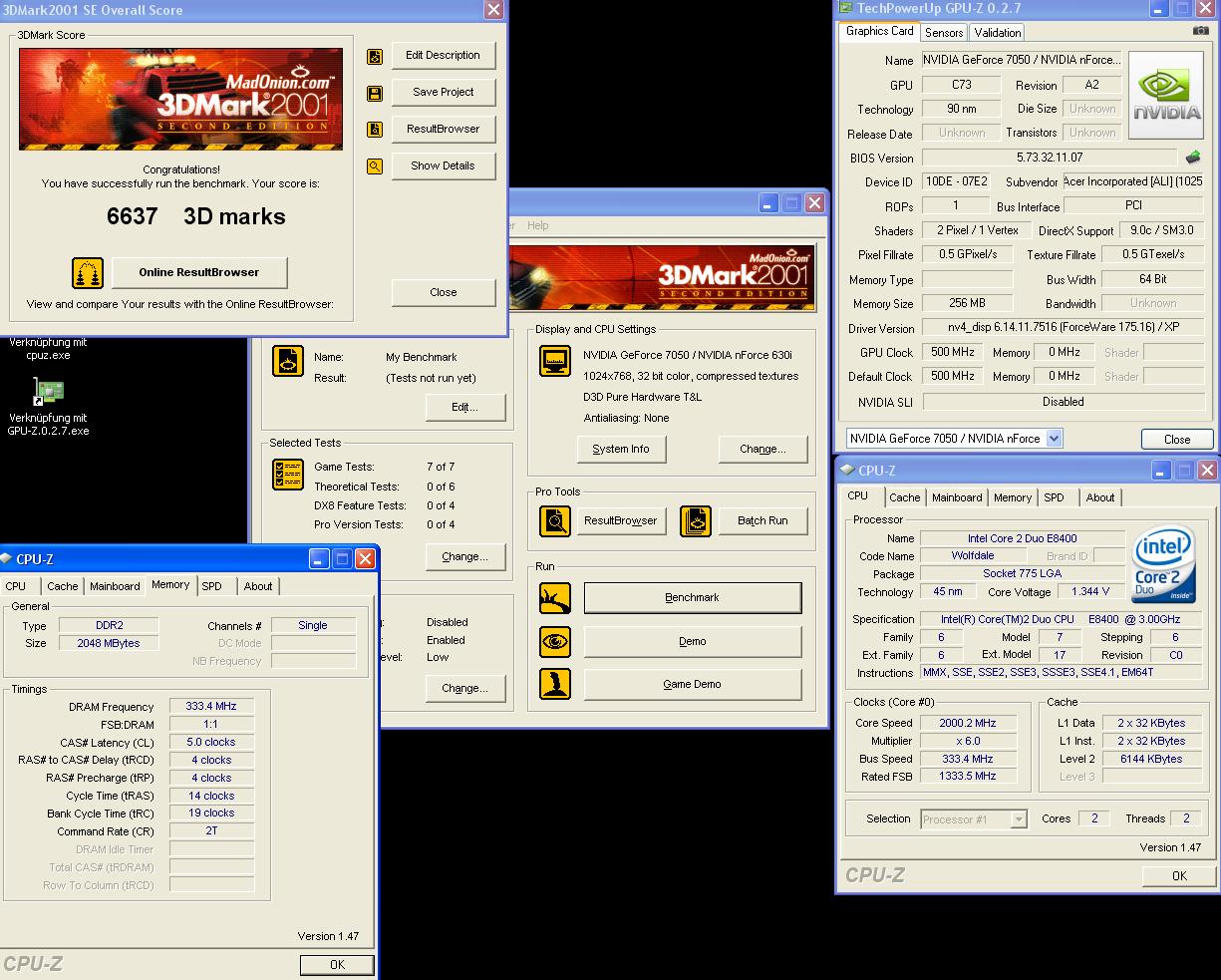Click the Game Demo button
Screen dimensions: 1221x980
[692, 684]
